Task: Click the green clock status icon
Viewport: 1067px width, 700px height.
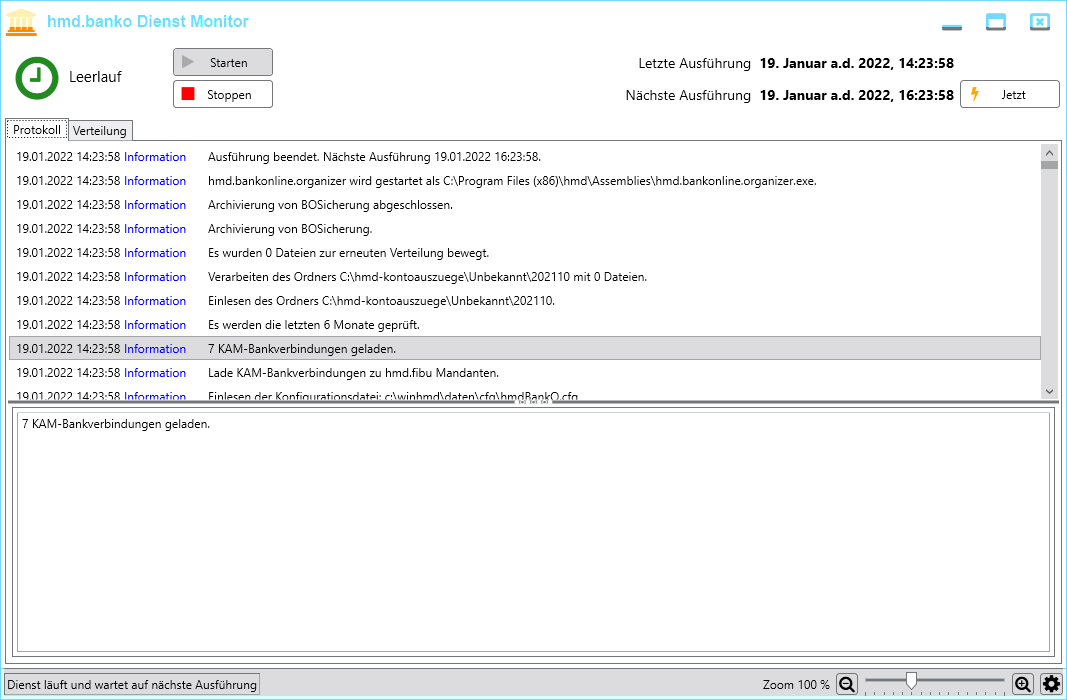Action: pos(37,77)
